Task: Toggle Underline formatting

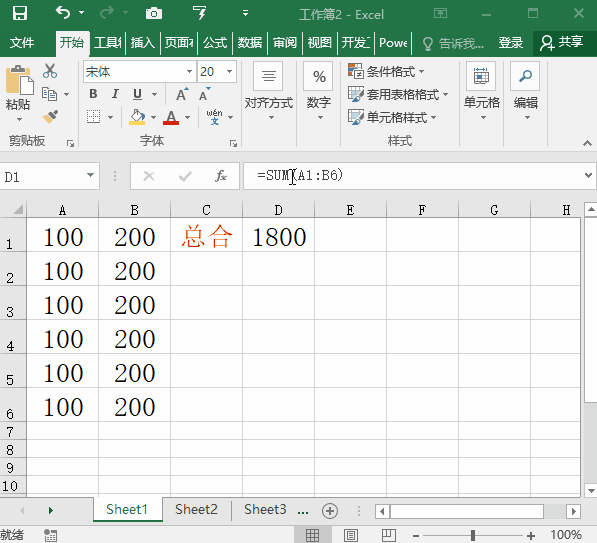Action: pyautogui.click(x=137, y=94)
